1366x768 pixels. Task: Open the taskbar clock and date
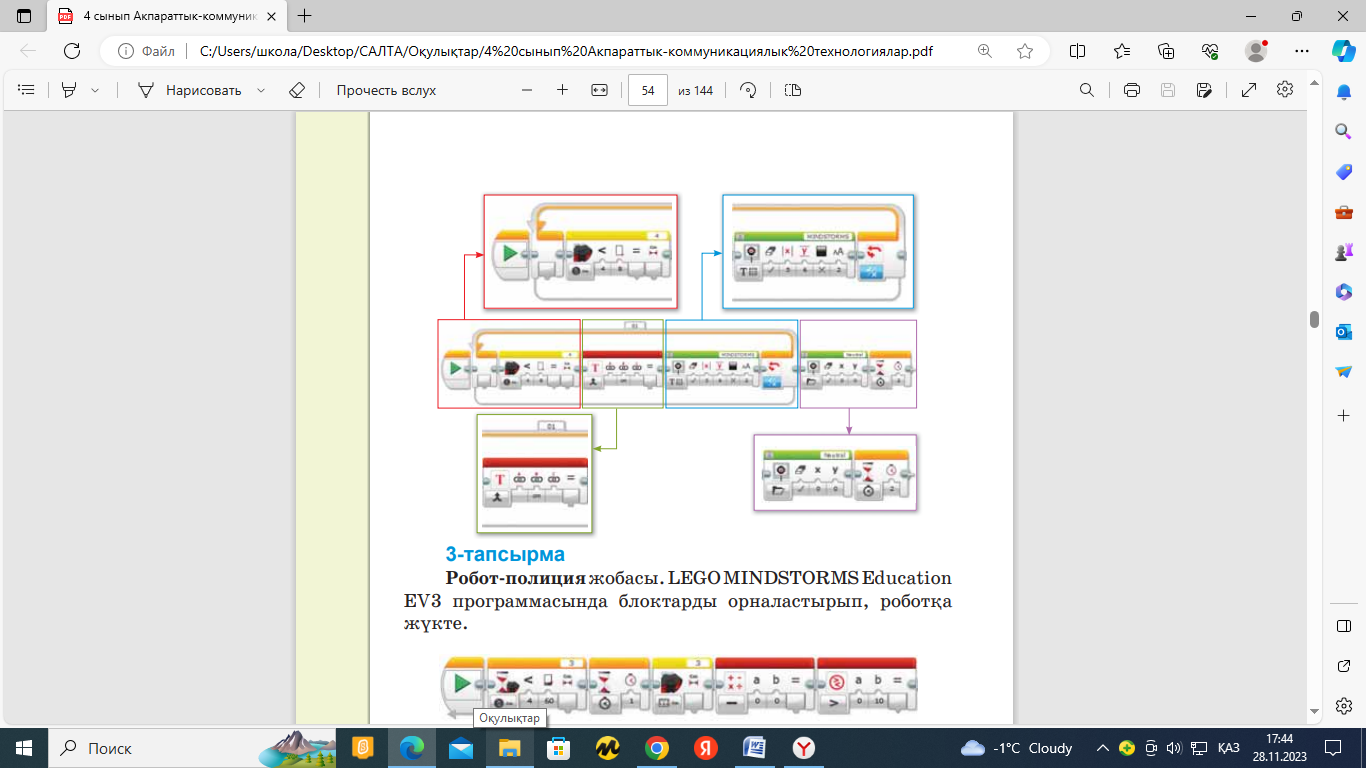click(x=1280, y=747)
